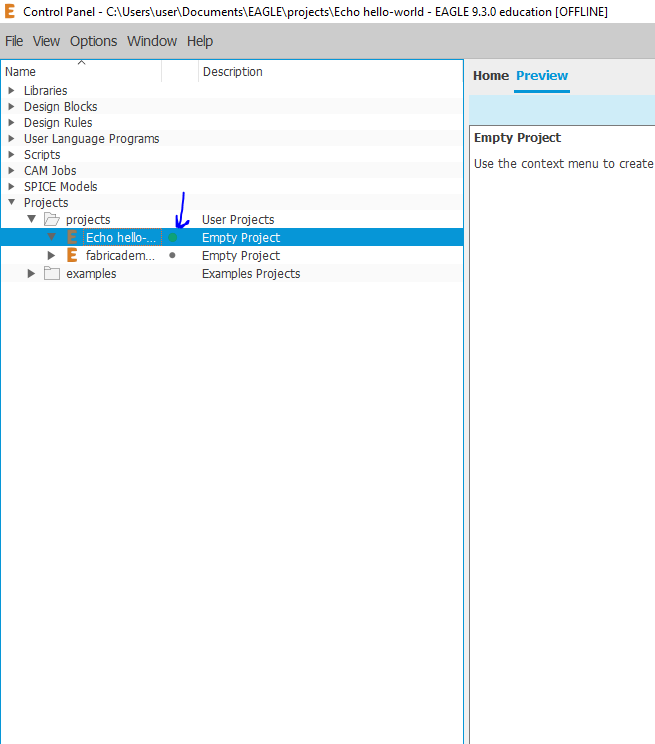Click Empty Project description of Echo row
Screen dimensions: 655x744
[241, 238]
